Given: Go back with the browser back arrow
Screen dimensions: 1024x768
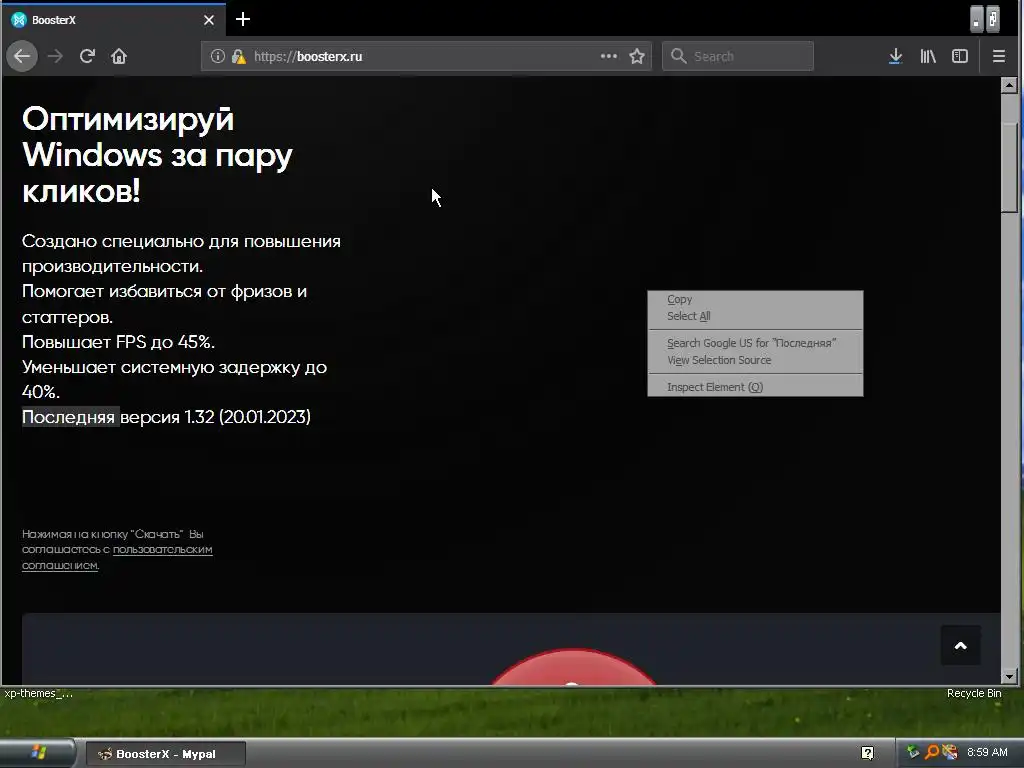Looking at the screenshot, I should coord(22,56).
